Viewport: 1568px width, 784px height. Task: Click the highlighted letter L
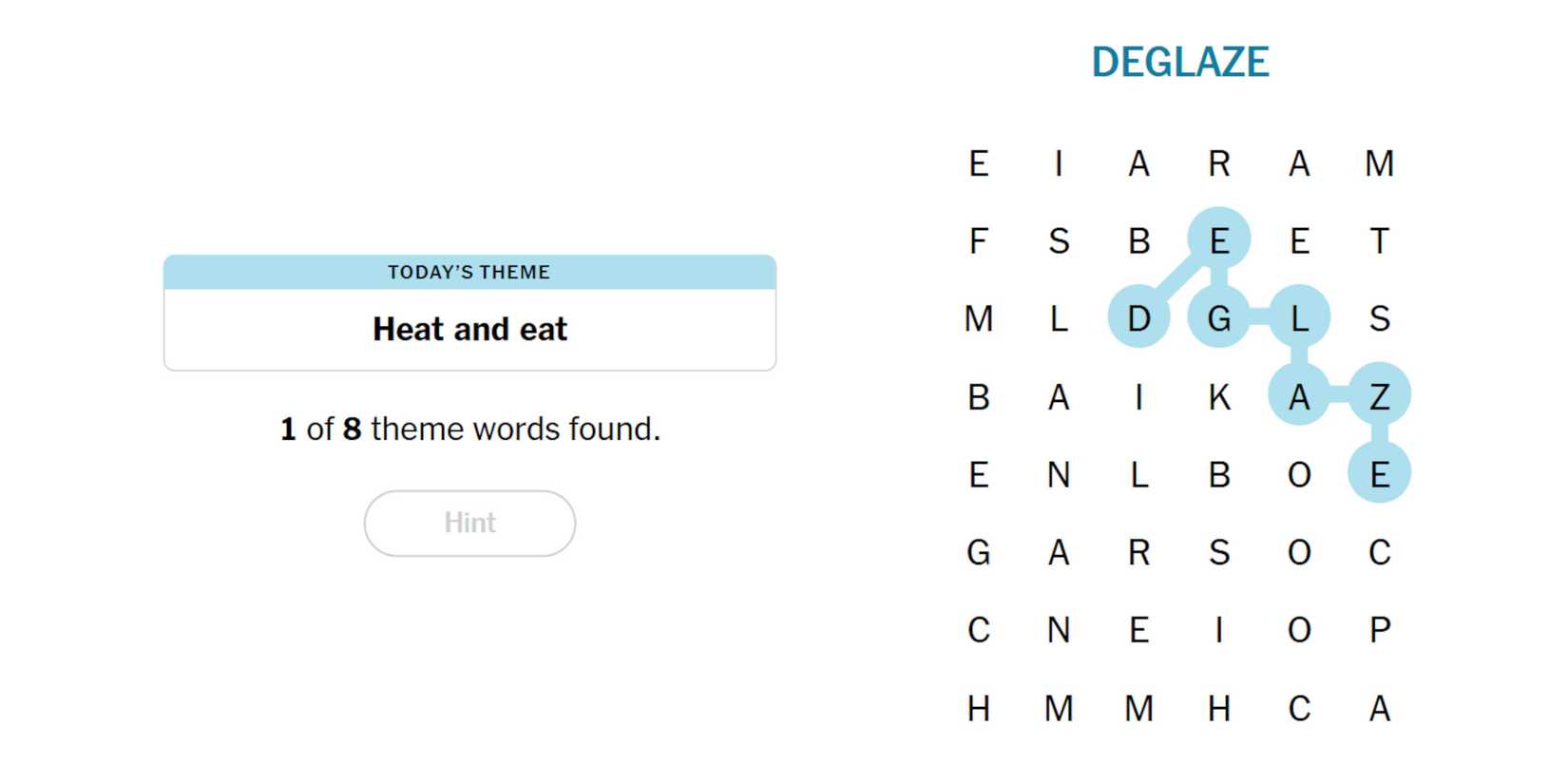pyautogui.click(x=1299, y=318)
